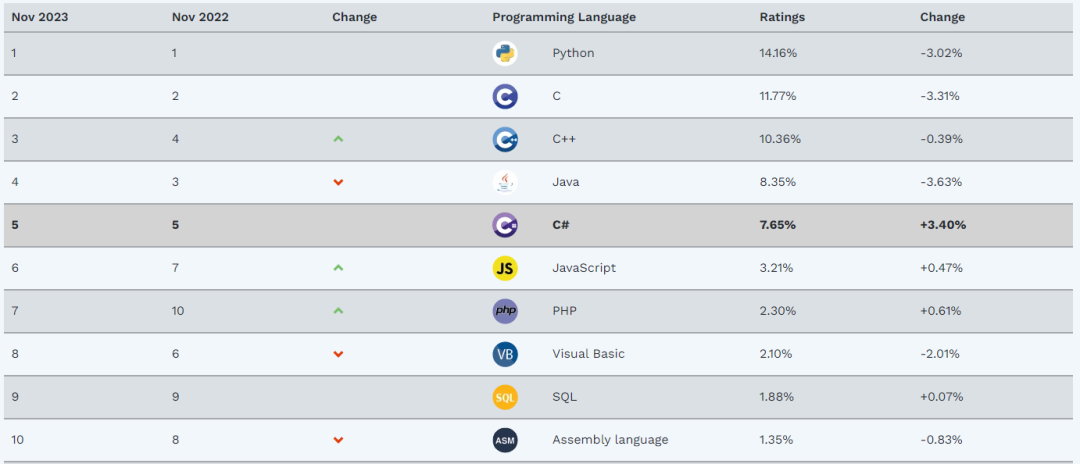Click the C# rating value 7.65%

pyautogui.click(x=778, y=225)
